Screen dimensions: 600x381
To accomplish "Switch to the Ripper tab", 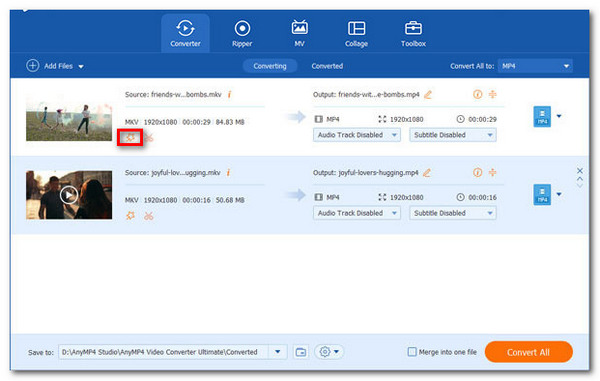I will pyautogui.click(x=242, y=33).
